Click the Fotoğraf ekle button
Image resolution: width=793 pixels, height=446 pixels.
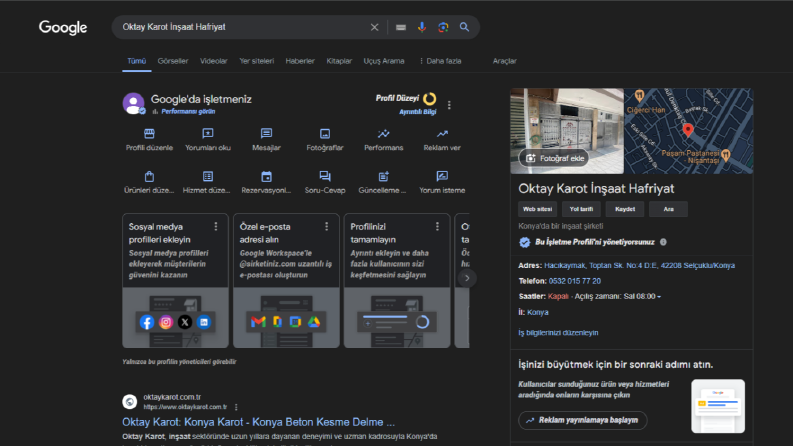554,158
